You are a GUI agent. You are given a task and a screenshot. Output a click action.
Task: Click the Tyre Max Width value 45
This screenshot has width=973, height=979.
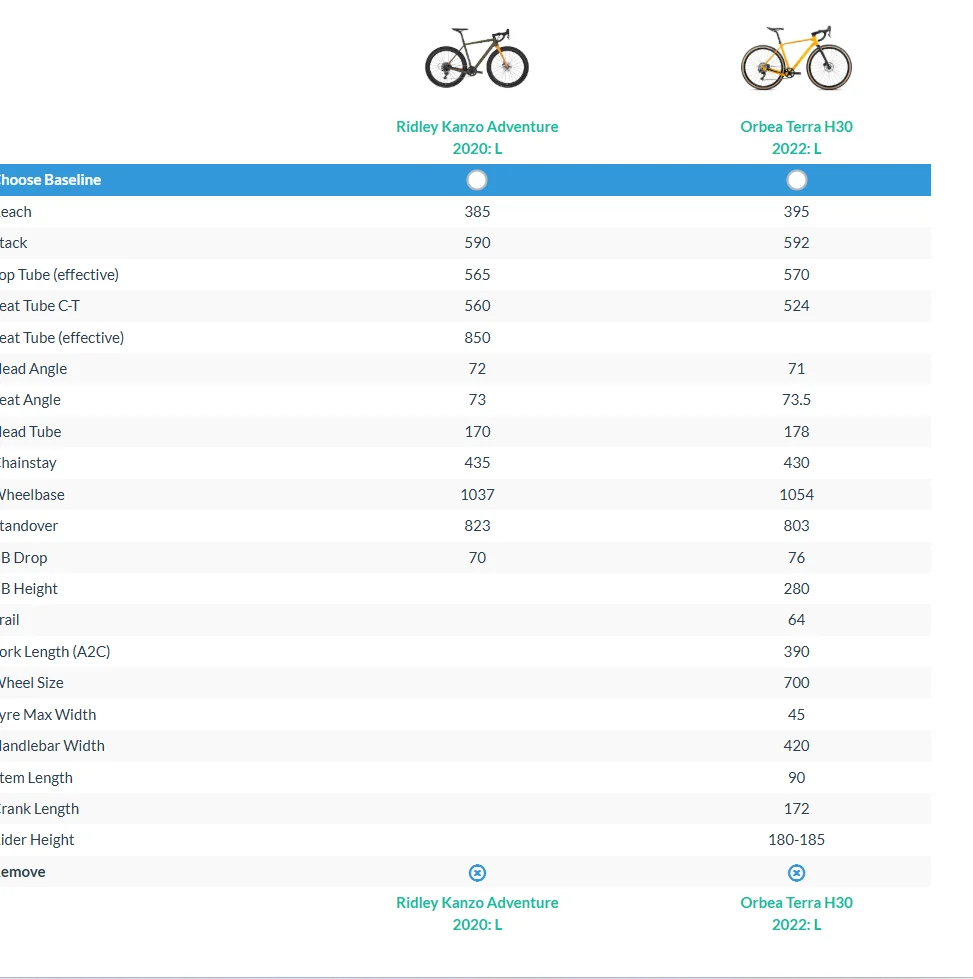[x=796, y=715]
